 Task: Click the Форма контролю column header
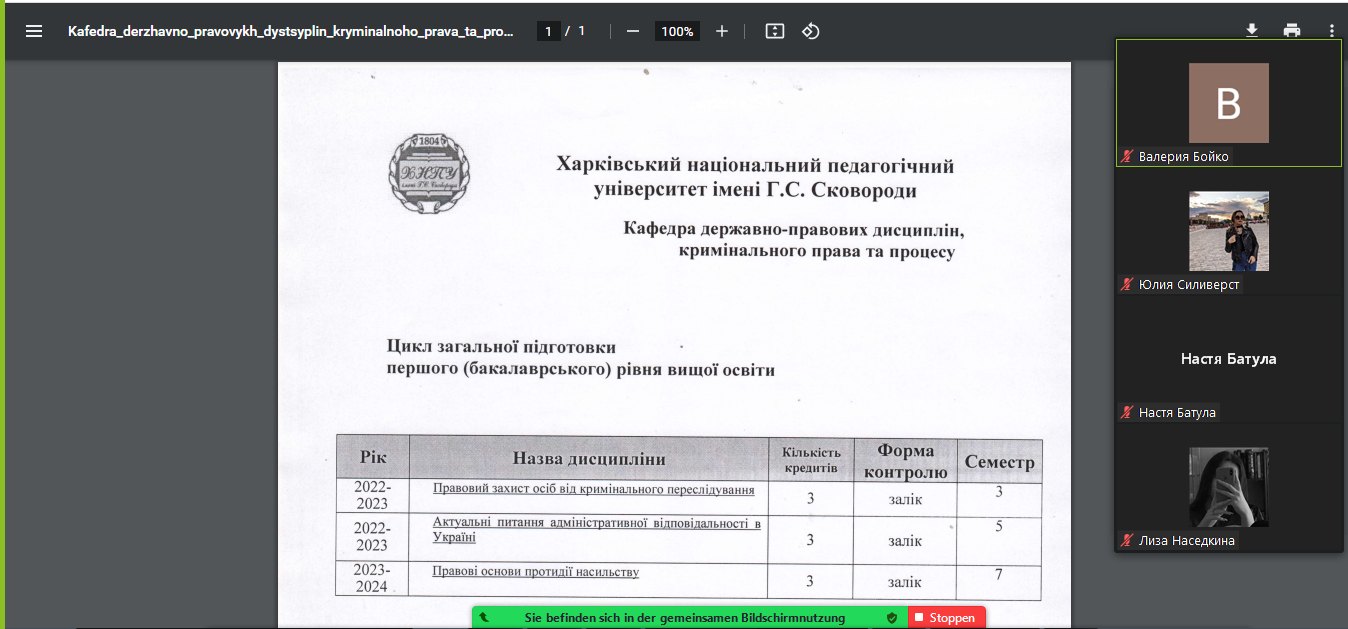pyautogui.click(x=905, y=461)
